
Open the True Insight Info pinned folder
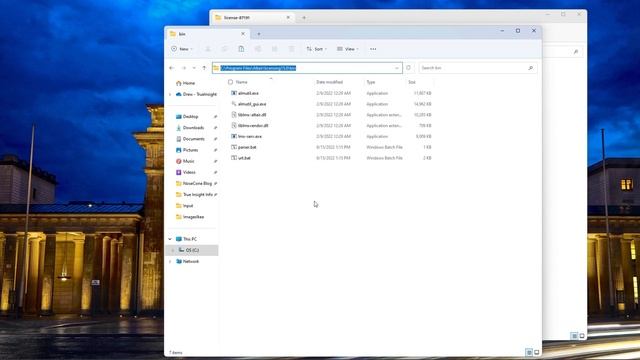pos(198,195)
